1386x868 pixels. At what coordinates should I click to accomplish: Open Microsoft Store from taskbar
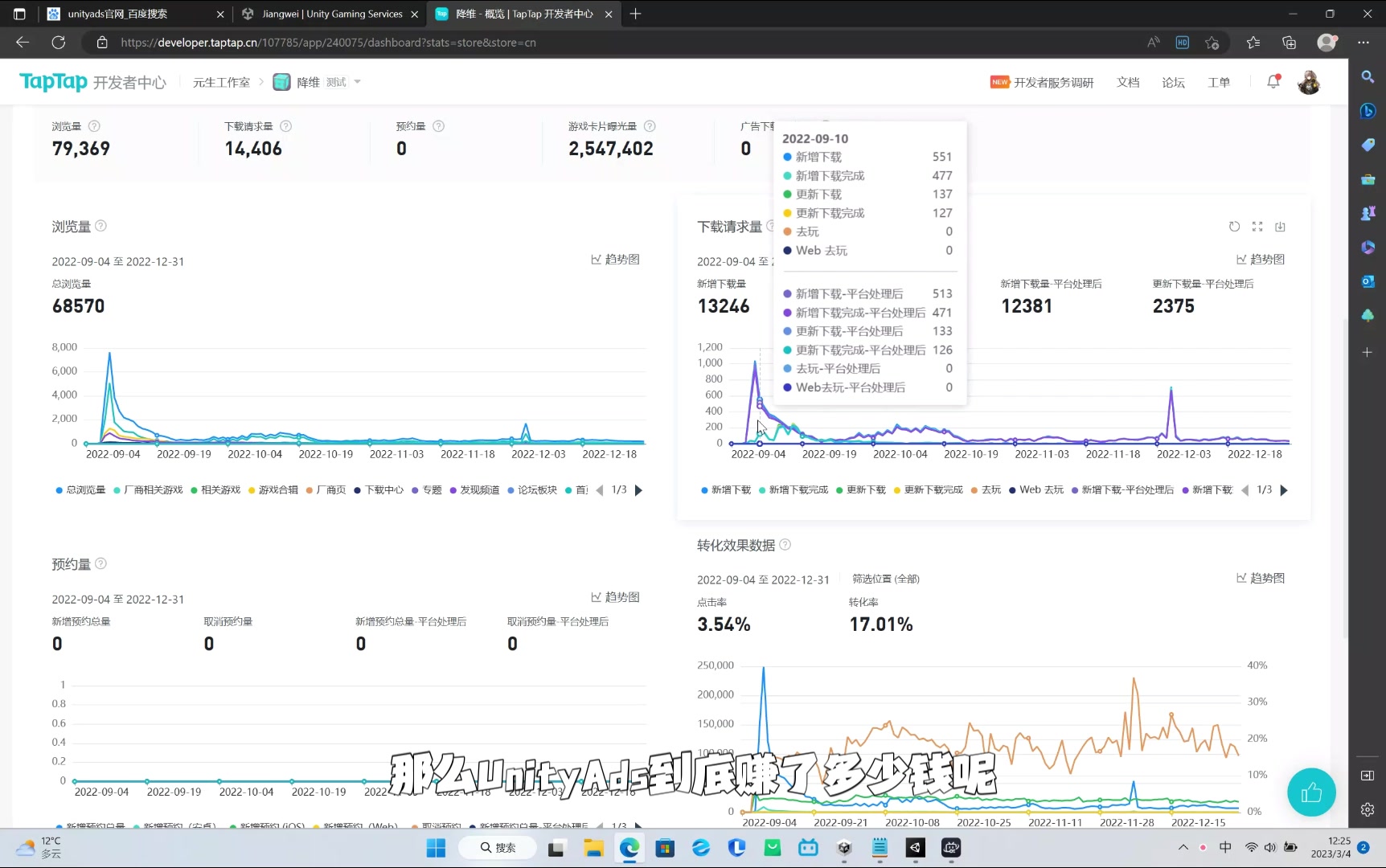click(x=665, y=847)
